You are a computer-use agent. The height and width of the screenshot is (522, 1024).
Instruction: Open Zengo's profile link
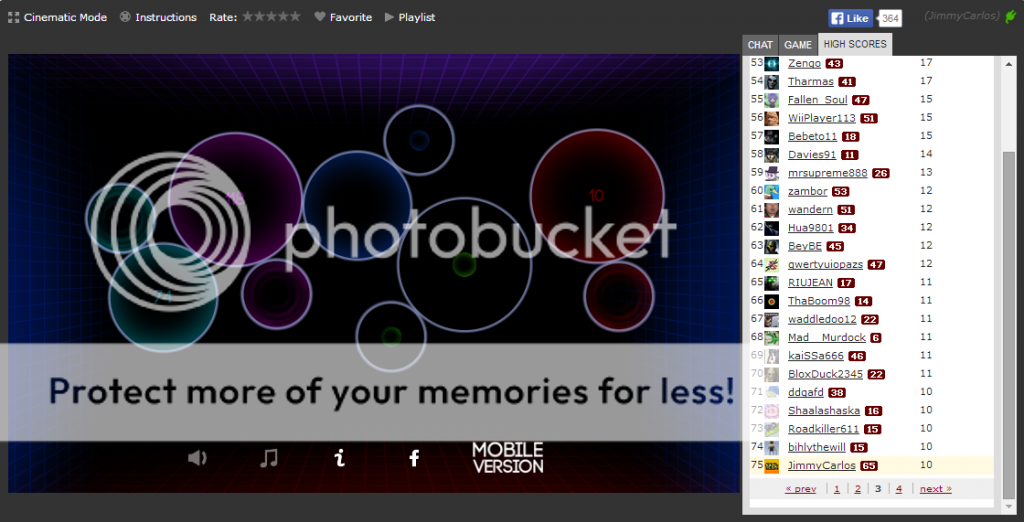click(804, 63)
